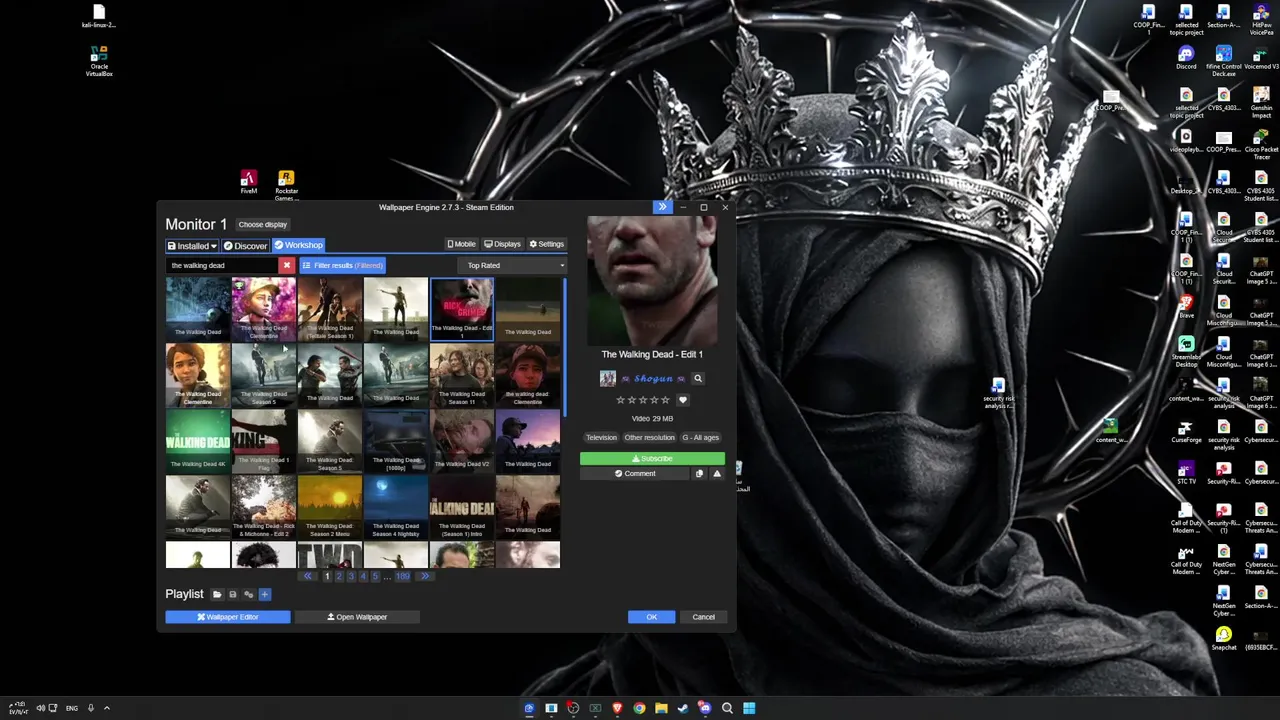Rate wallpaper with the fifth star
The image size is (1280, 720).
[x=665, y=400]
